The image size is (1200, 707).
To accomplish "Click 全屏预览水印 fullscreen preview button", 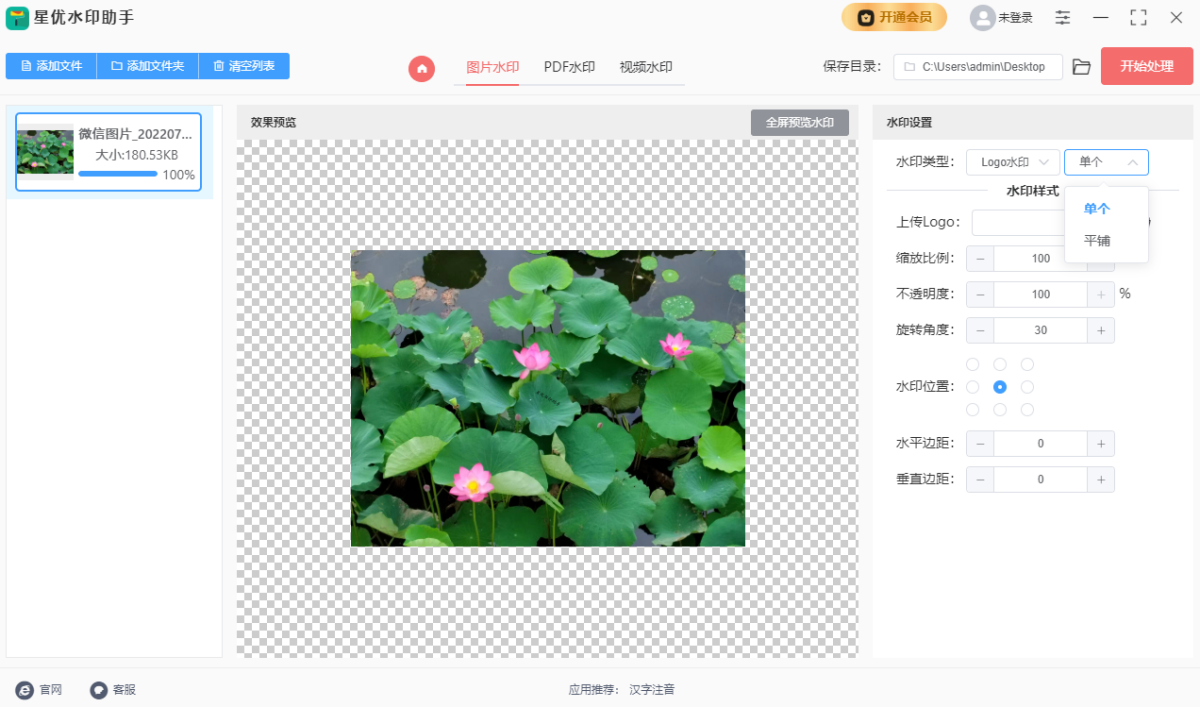I will 799,122.
